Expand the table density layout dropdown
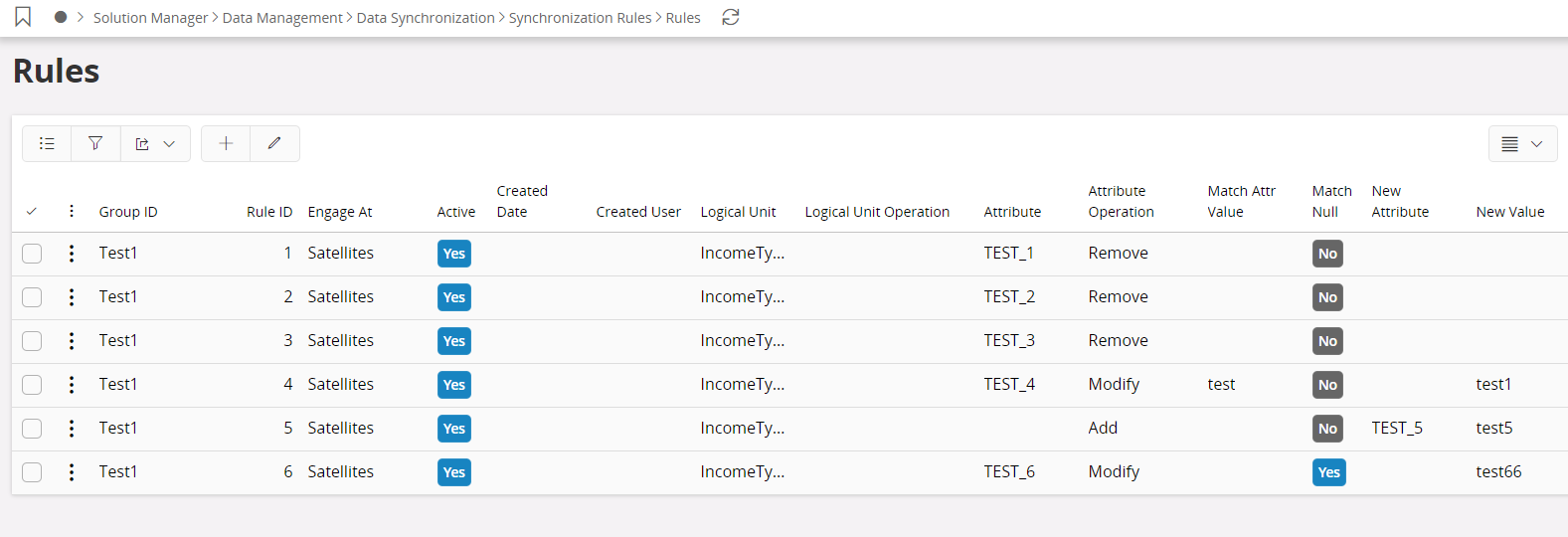 [x=1522, y=143]
